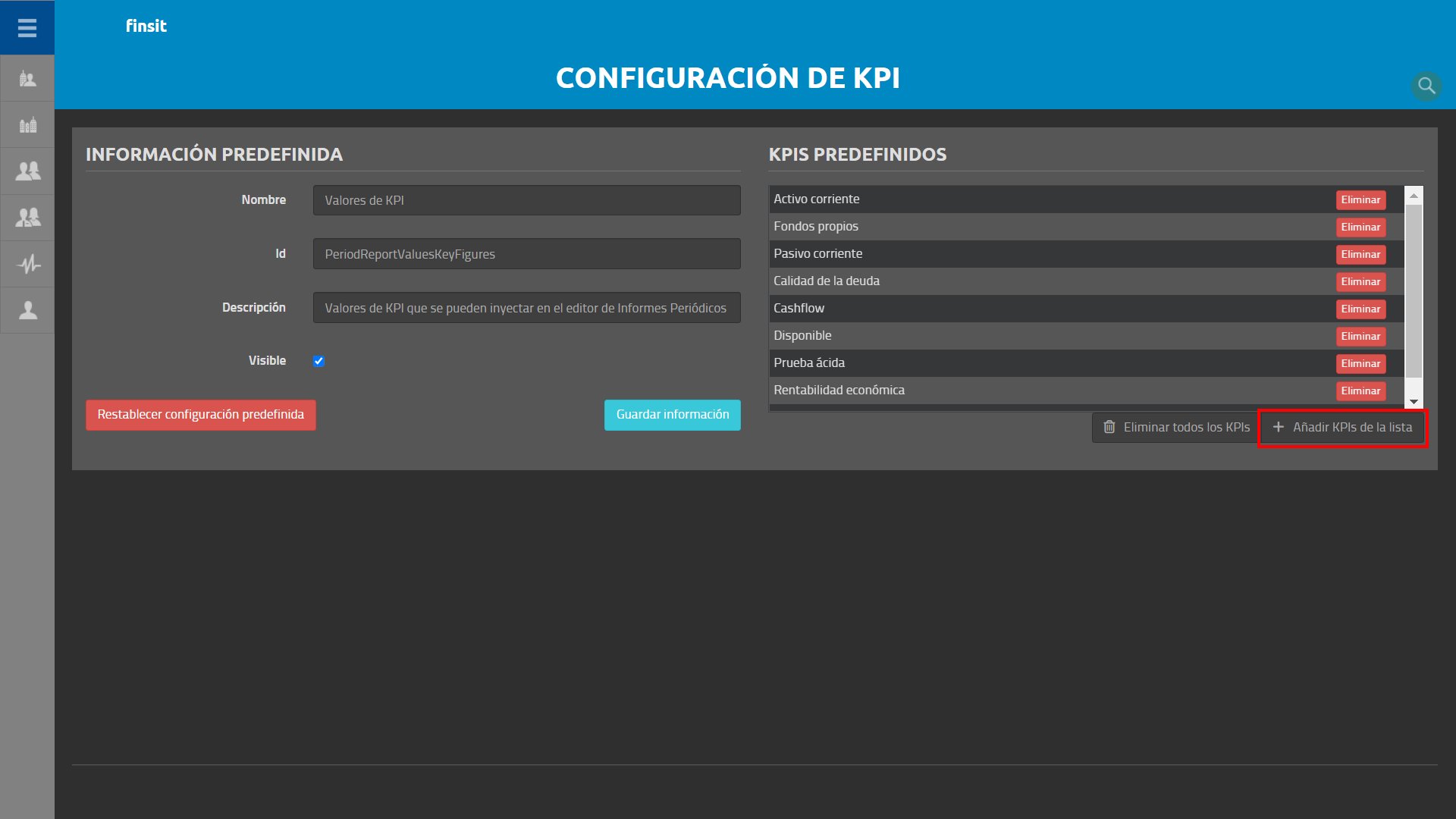Click the Nombre input field

(526, 200)
